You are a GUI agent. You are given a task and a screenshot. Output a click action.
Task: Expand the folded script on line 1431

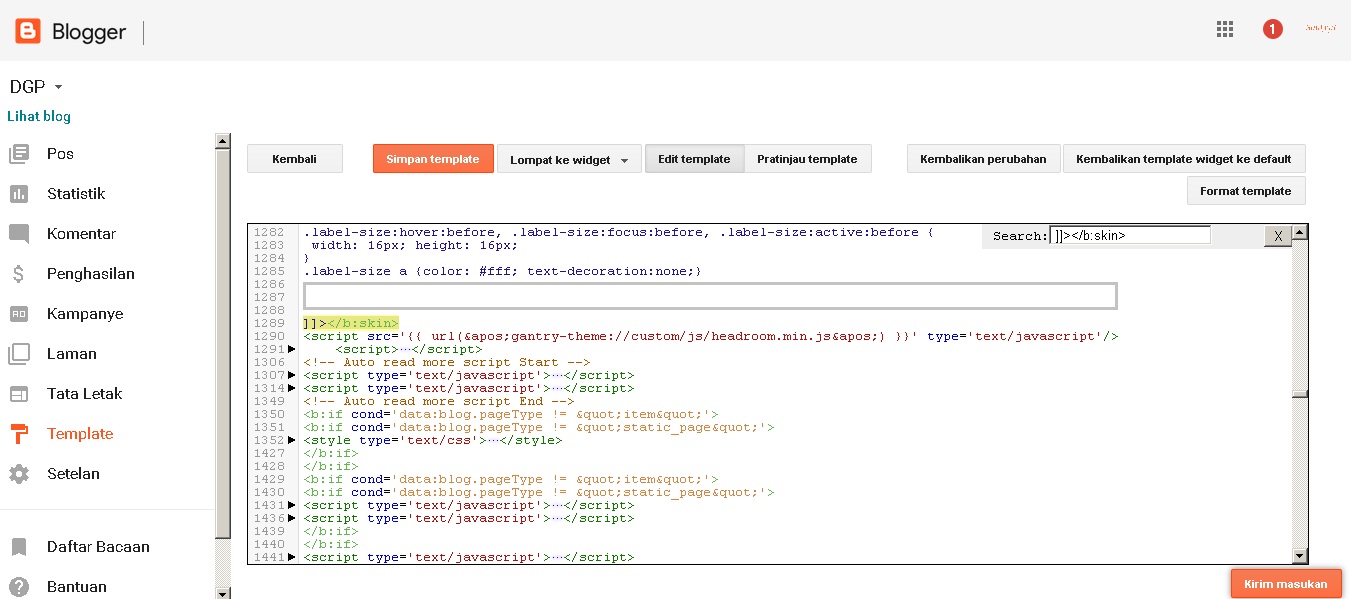[292, 506]
